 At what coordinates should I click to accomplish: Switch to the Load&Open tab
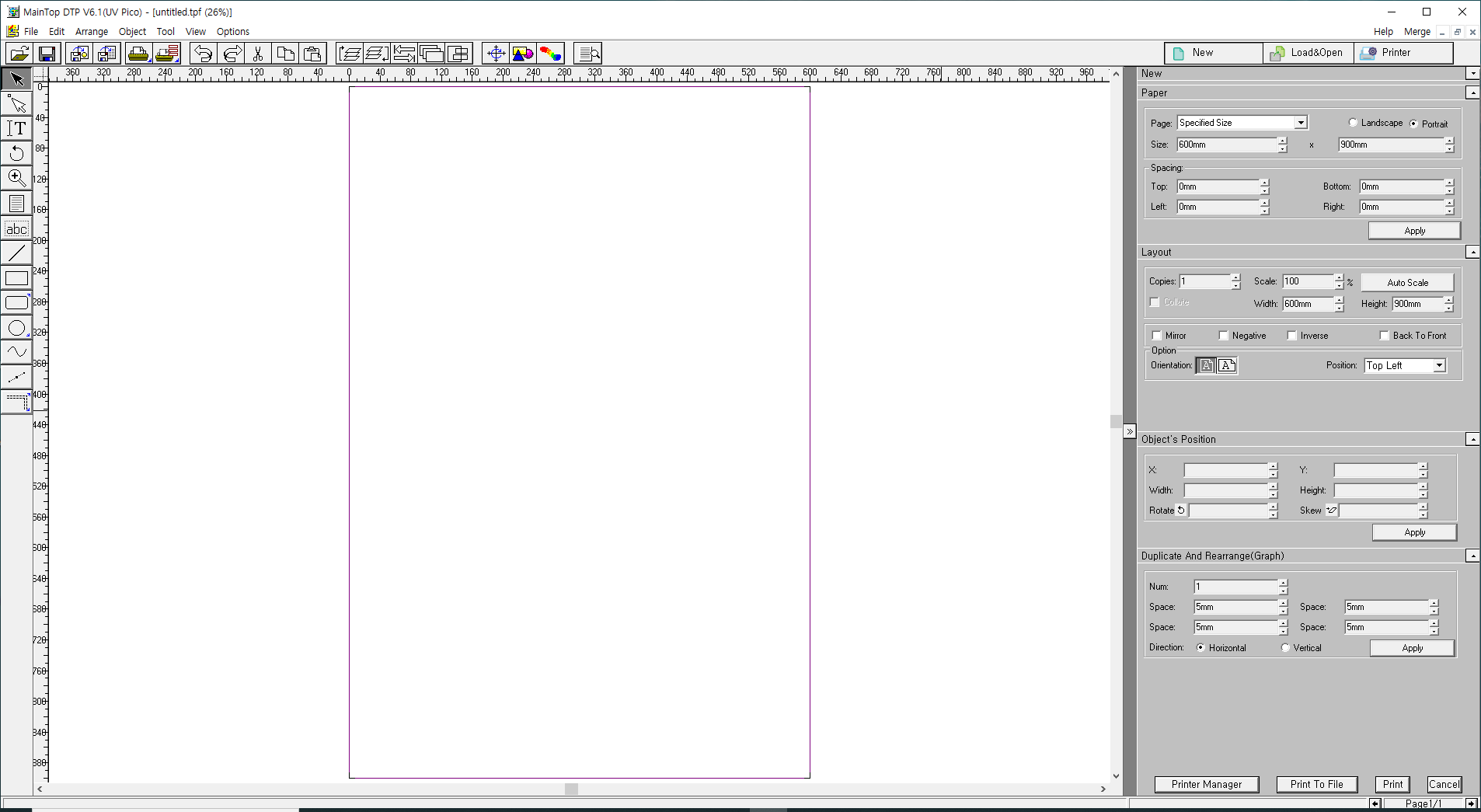tap(1309, 53)
